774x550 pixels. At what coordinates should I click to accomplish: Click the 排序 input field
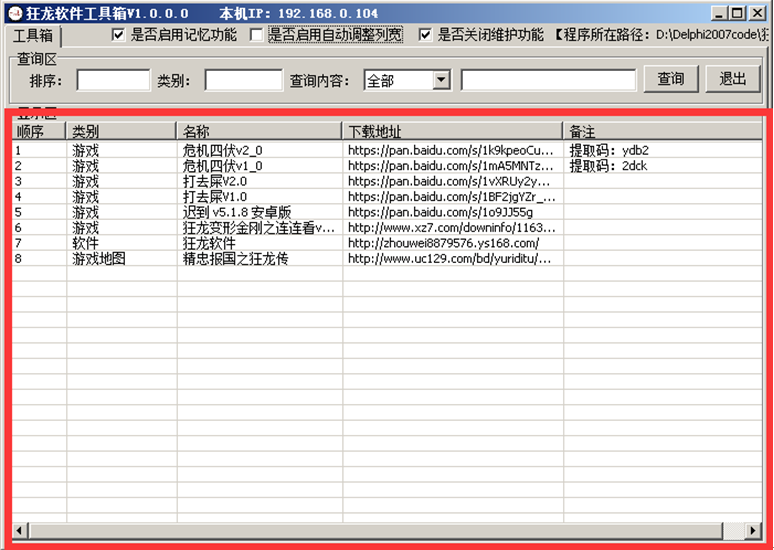click(114, 80)
